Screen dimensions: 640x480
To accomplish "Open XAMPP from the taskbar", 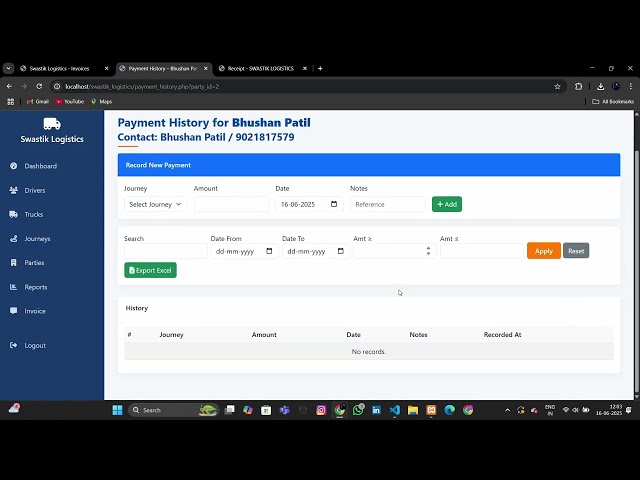I will click(431, 410).
